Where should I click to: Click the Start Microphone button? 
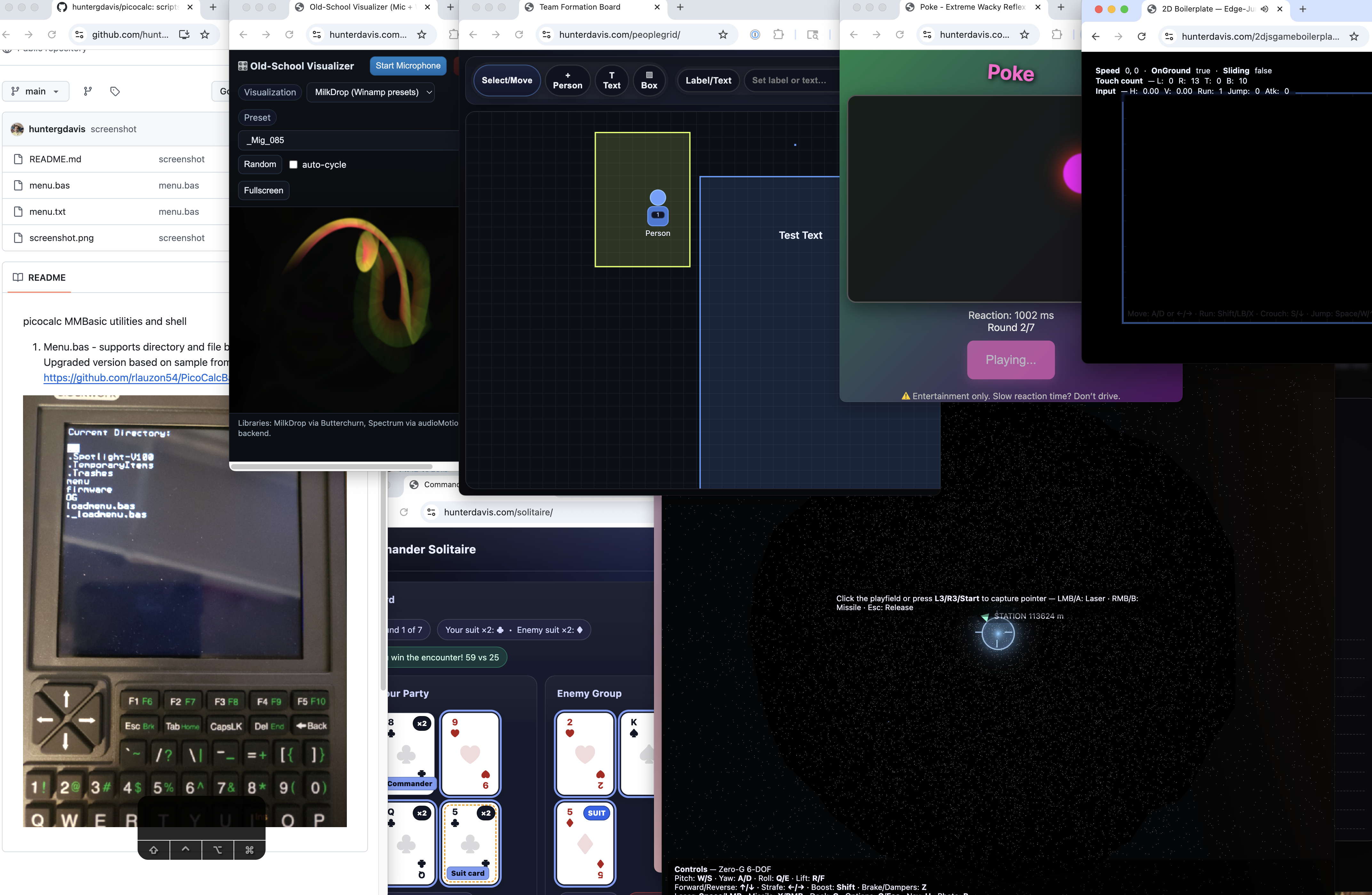[408, 66]
